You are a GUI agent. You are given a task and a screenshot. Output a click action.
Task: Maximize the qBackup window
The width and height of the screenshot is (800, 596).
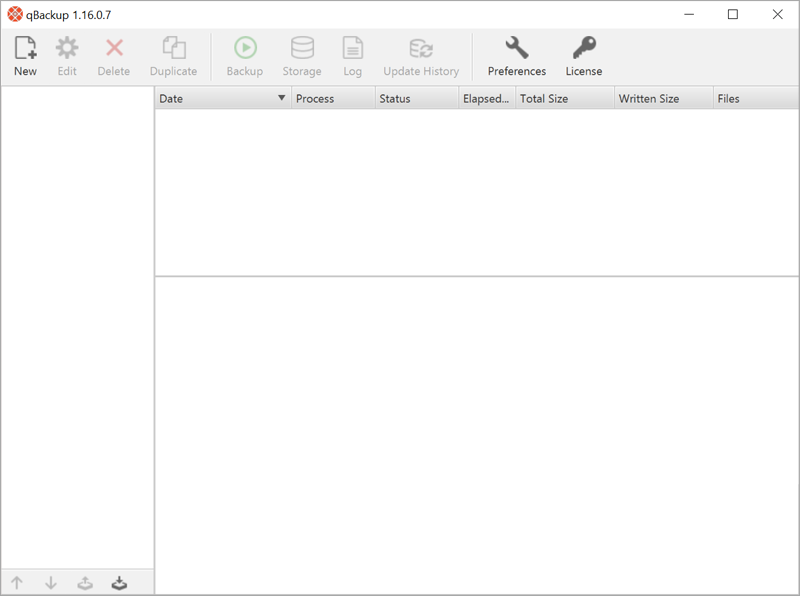(733, 14)
